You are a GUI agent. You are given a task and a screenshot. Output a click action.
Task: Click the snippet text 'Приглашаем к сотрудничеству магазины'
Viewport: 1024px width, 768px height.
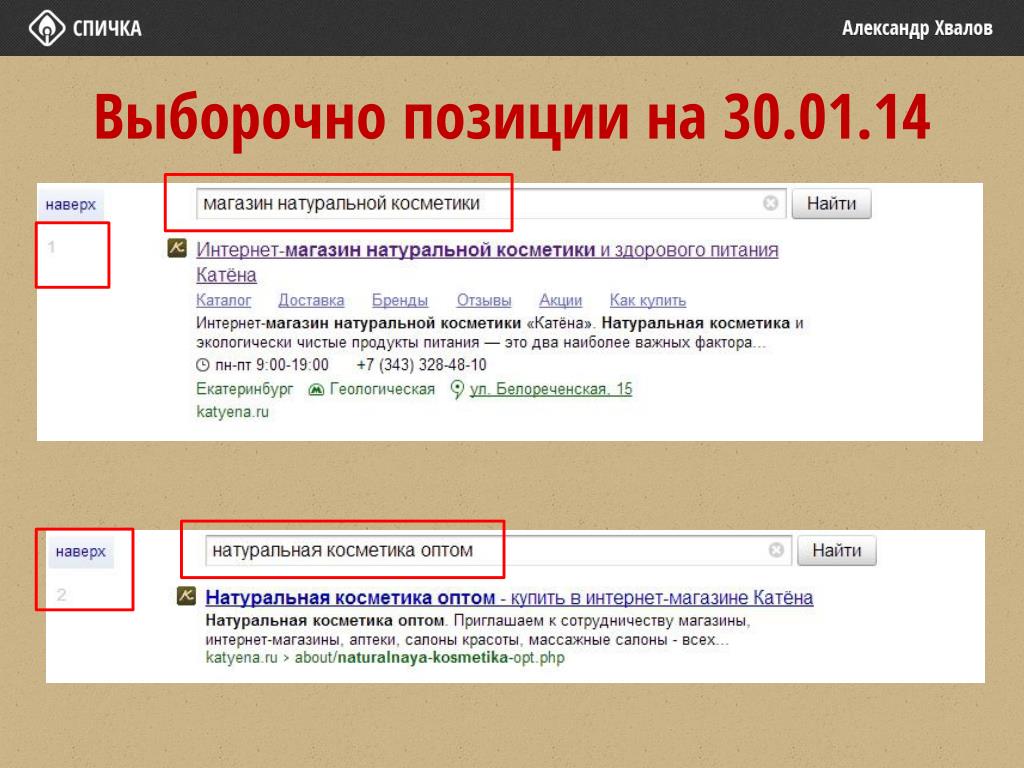(x=601, y=620)
